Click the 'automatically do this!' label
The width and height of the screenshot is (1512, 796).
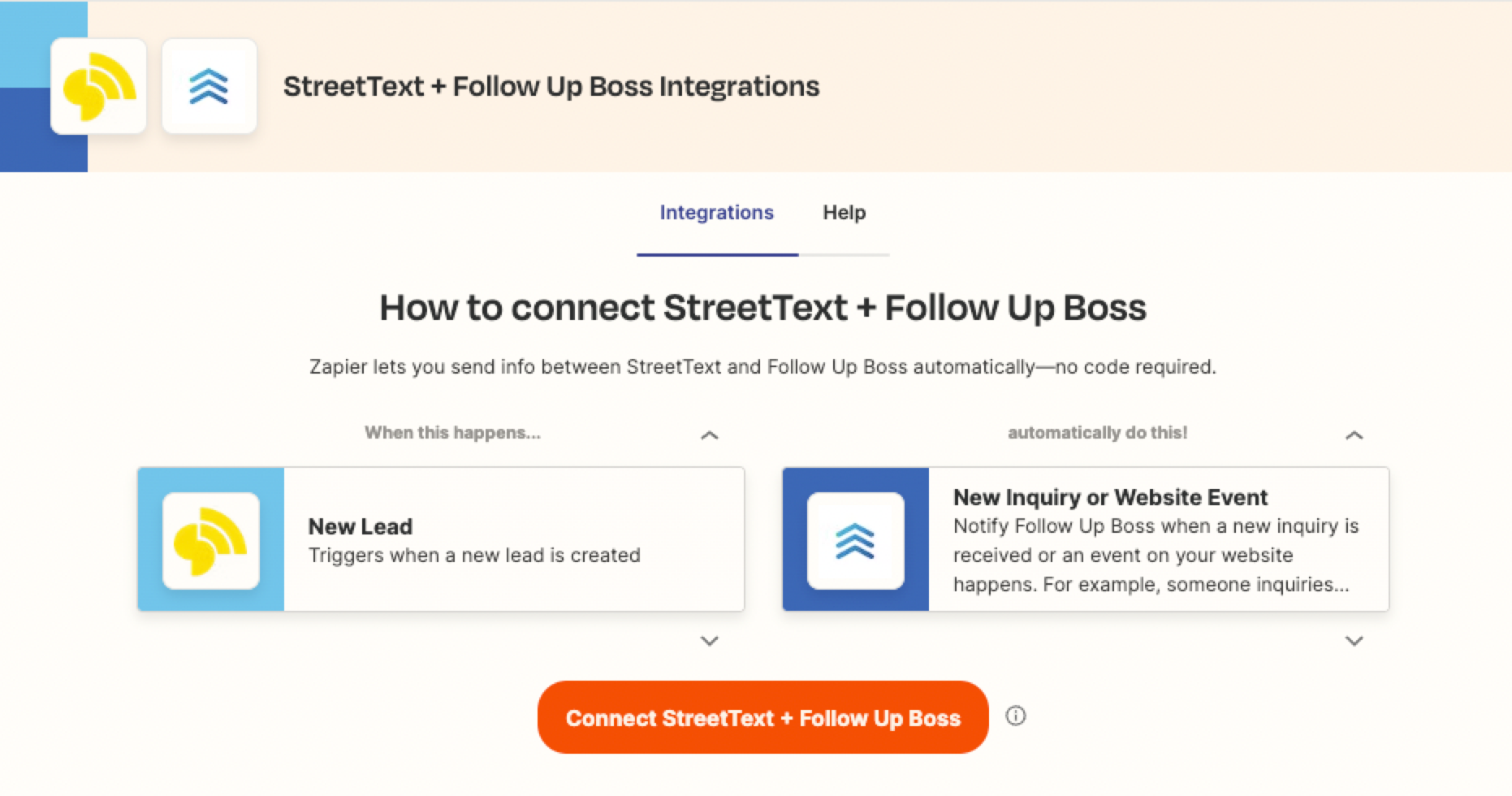(1097, 433)
